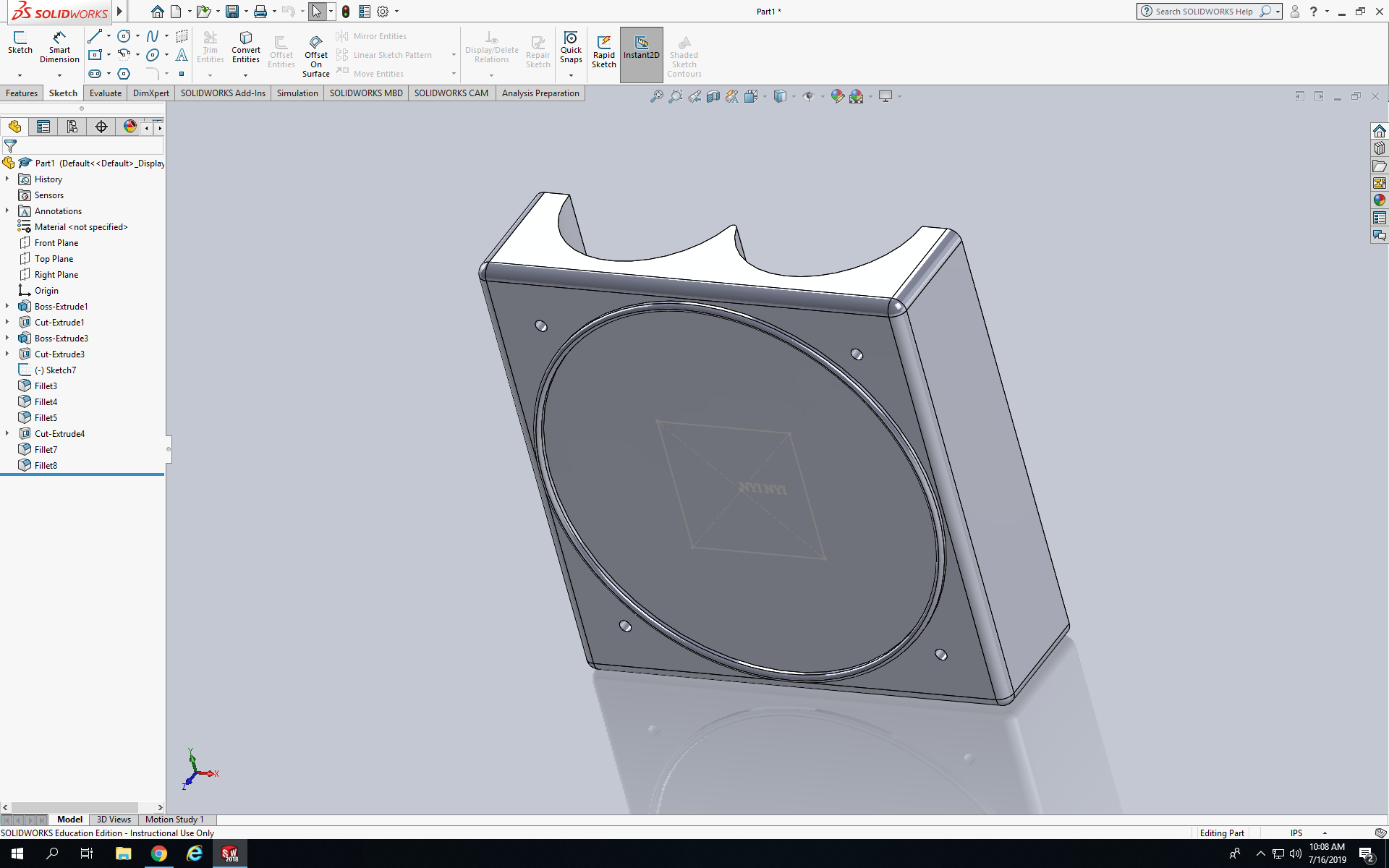1389x868 pixels.
Task: Click the Offset On Surface tool
Action: click(x=316, y=54)
